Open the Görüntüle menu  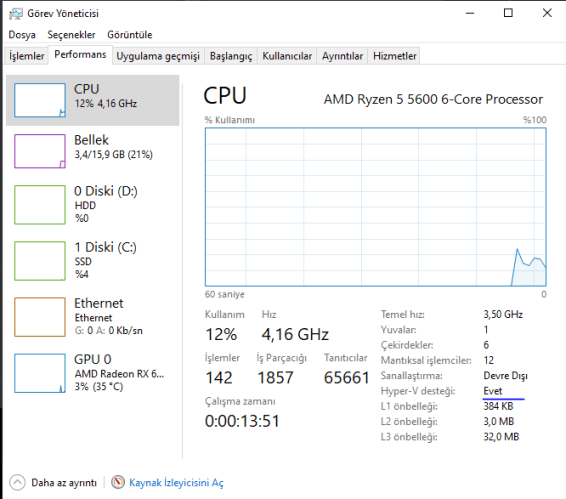[130, 35]
